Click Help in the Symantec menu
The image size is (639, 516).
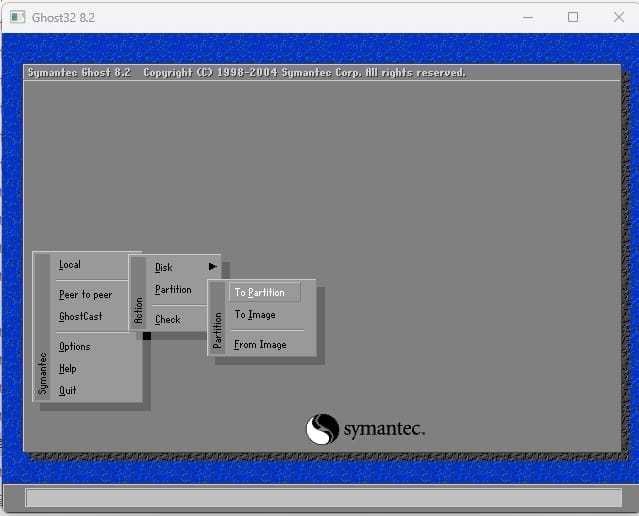[x=68, y=369]
